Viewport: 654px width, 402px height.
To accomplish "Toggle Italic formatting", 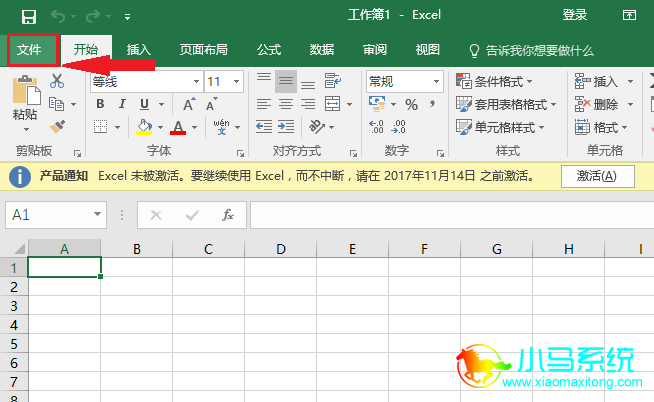I will 122,104.
